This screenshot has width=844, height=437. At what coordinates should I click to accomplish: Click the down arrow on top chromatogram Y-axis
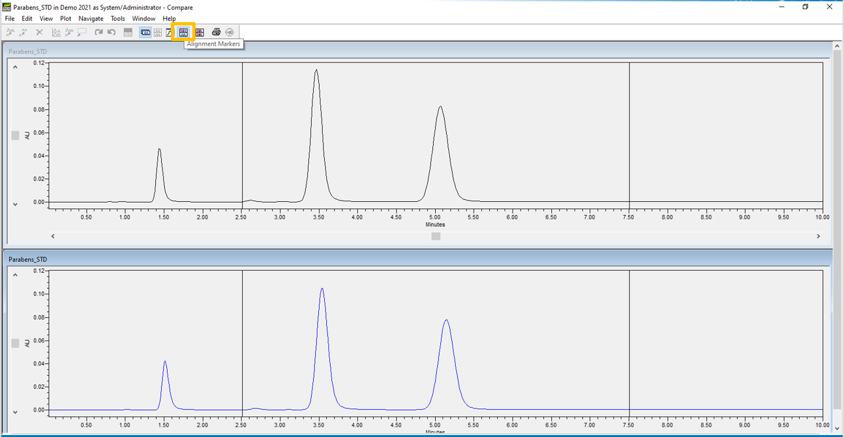click(x=15, y=203)
